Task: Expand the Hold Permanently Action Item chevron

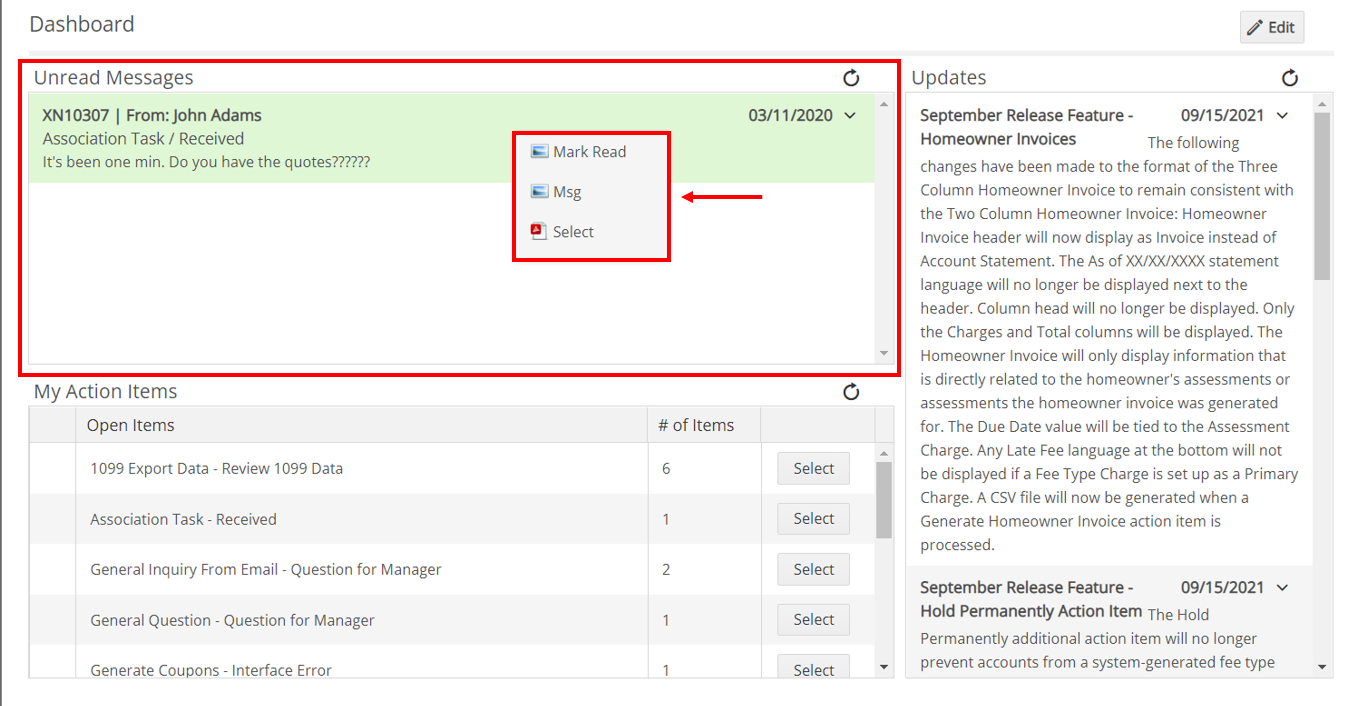Action: point(1283,588)
